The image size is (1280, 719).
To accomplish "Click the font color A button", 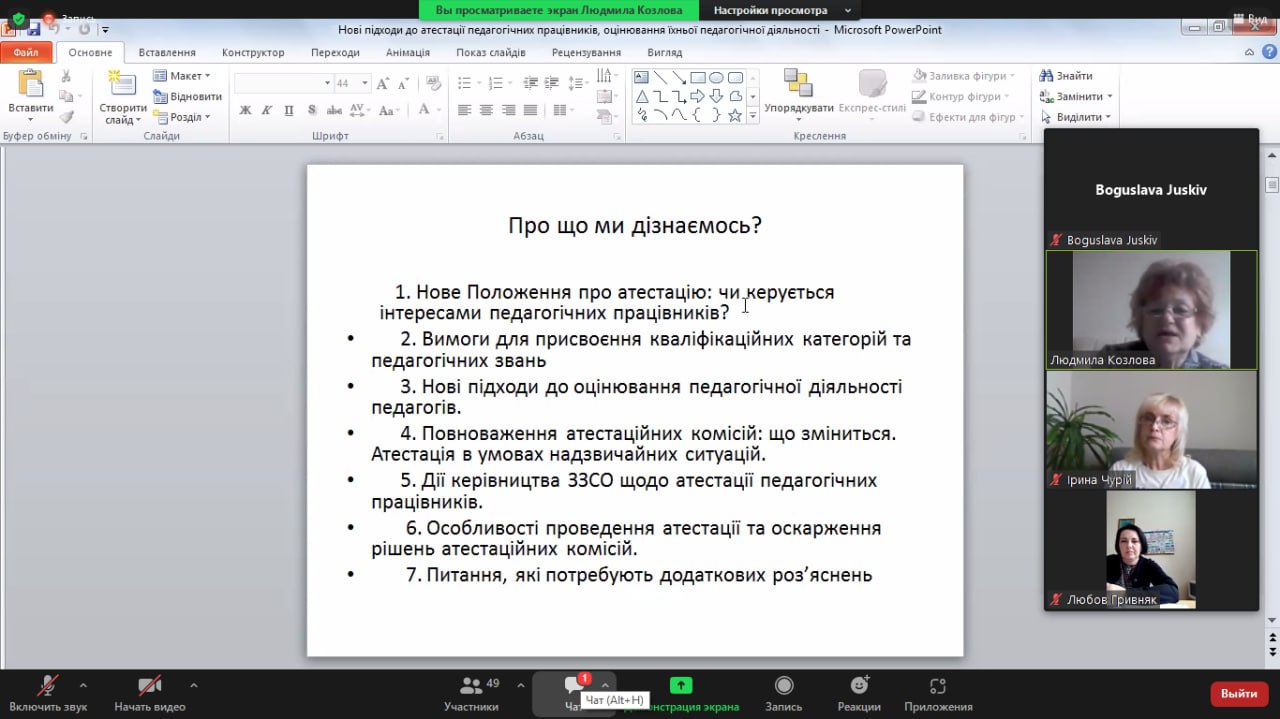I will pos(424,110).
